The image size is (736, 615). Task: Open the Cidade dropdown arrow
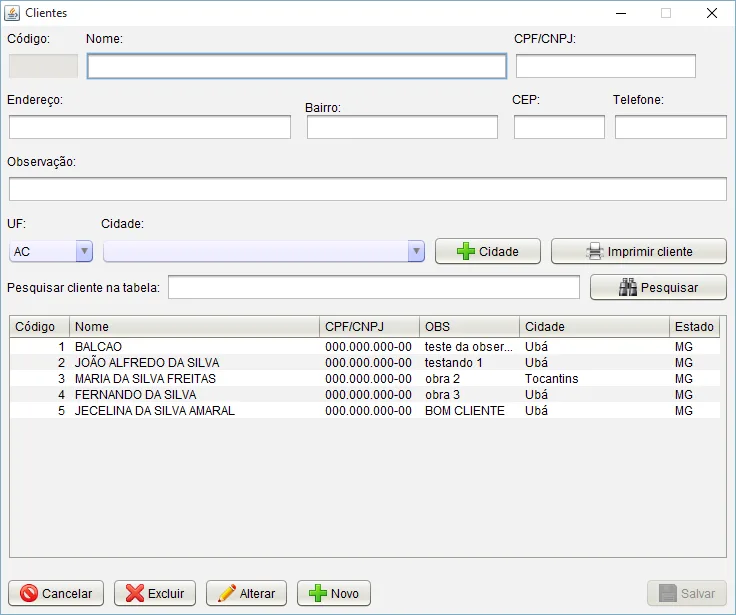point(416,251)
